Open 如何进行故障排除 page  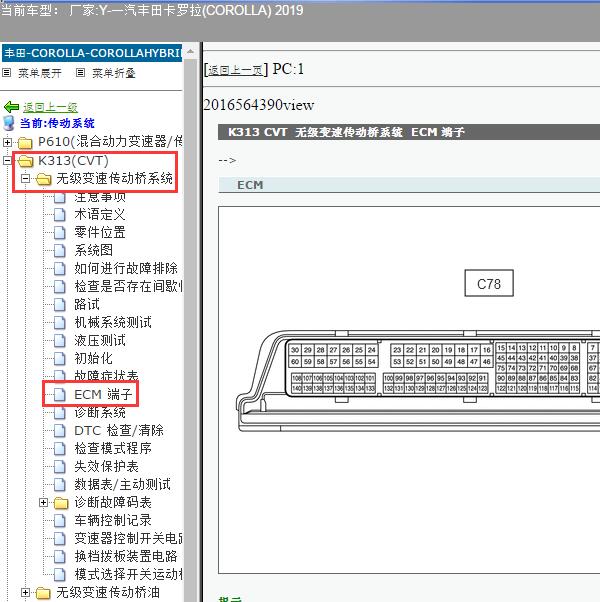126,268
